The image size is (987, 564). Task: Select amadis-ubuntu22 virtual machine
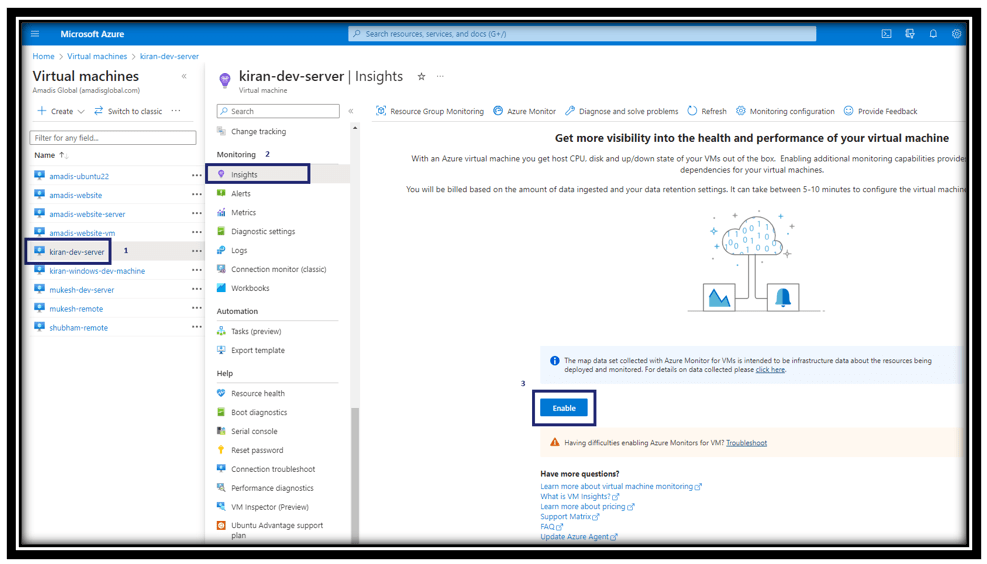pyautogui.click(x=79, y=176)
